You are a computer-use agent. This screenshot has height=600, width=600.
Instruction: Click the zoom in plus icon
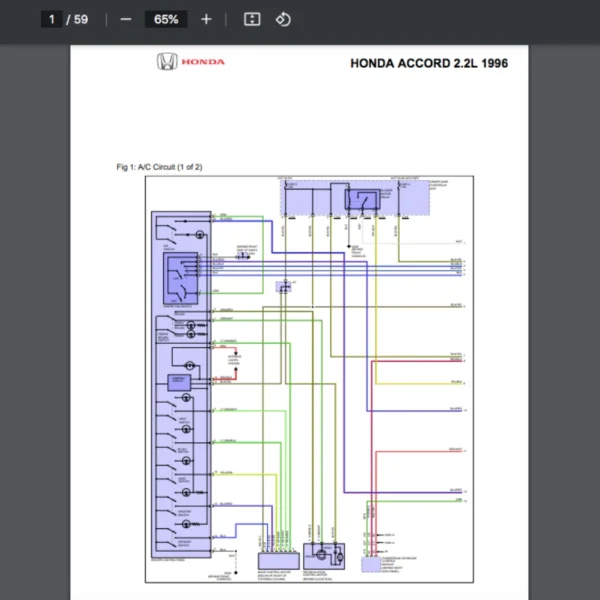(x=206, y=19)
